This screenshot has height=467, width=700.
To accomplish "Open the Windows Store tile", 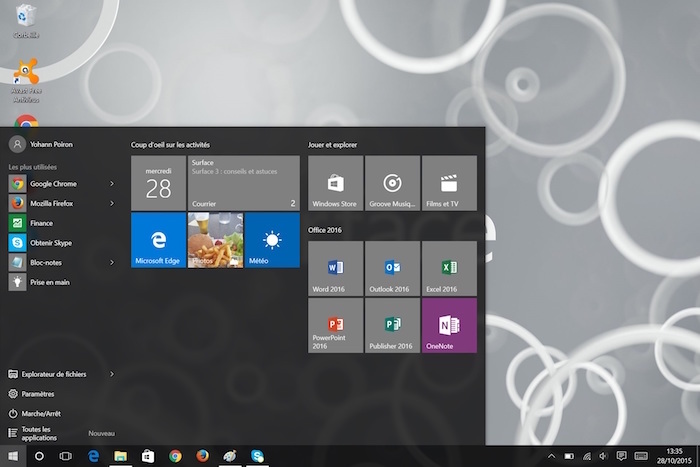I will click(335, 183).
